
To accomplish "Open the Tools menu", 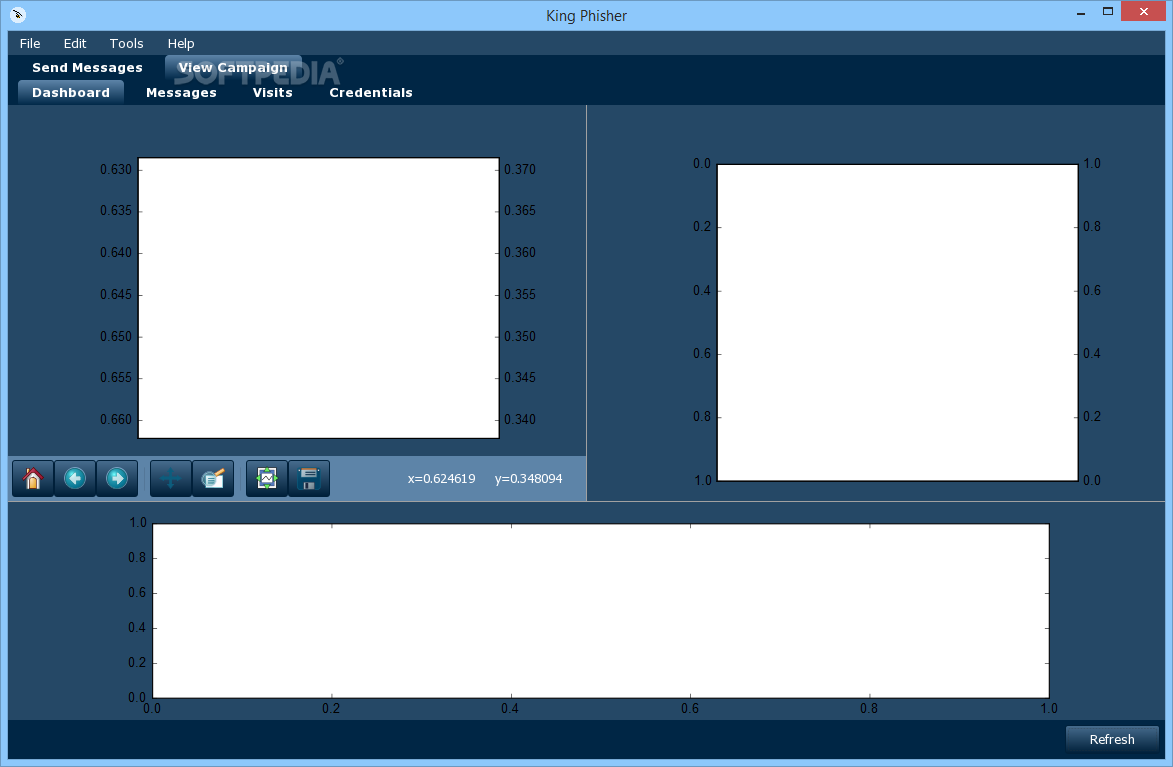I will point(126,43).
